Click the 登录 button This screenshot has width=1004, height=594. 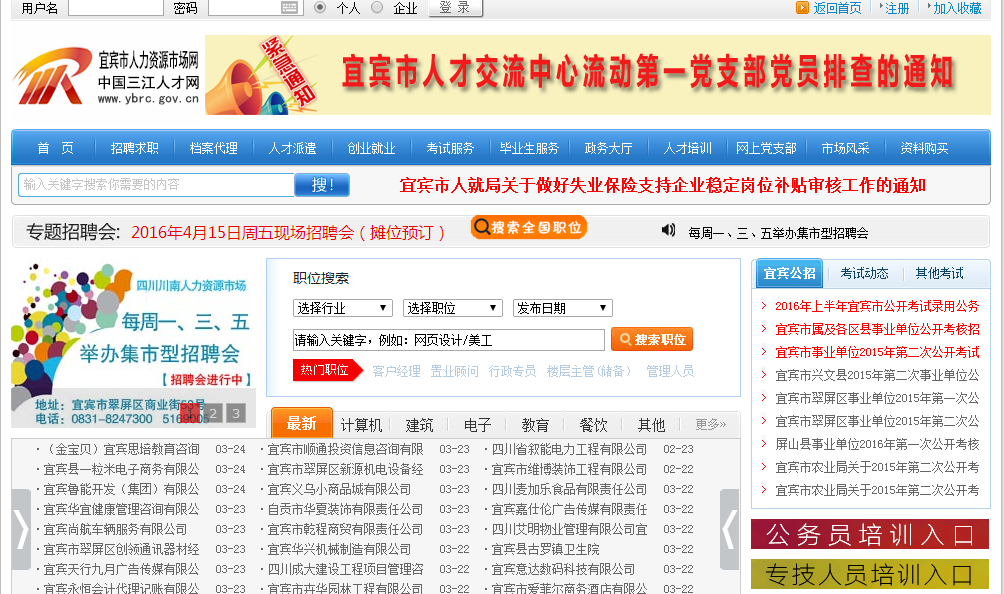tap(455, 8)
